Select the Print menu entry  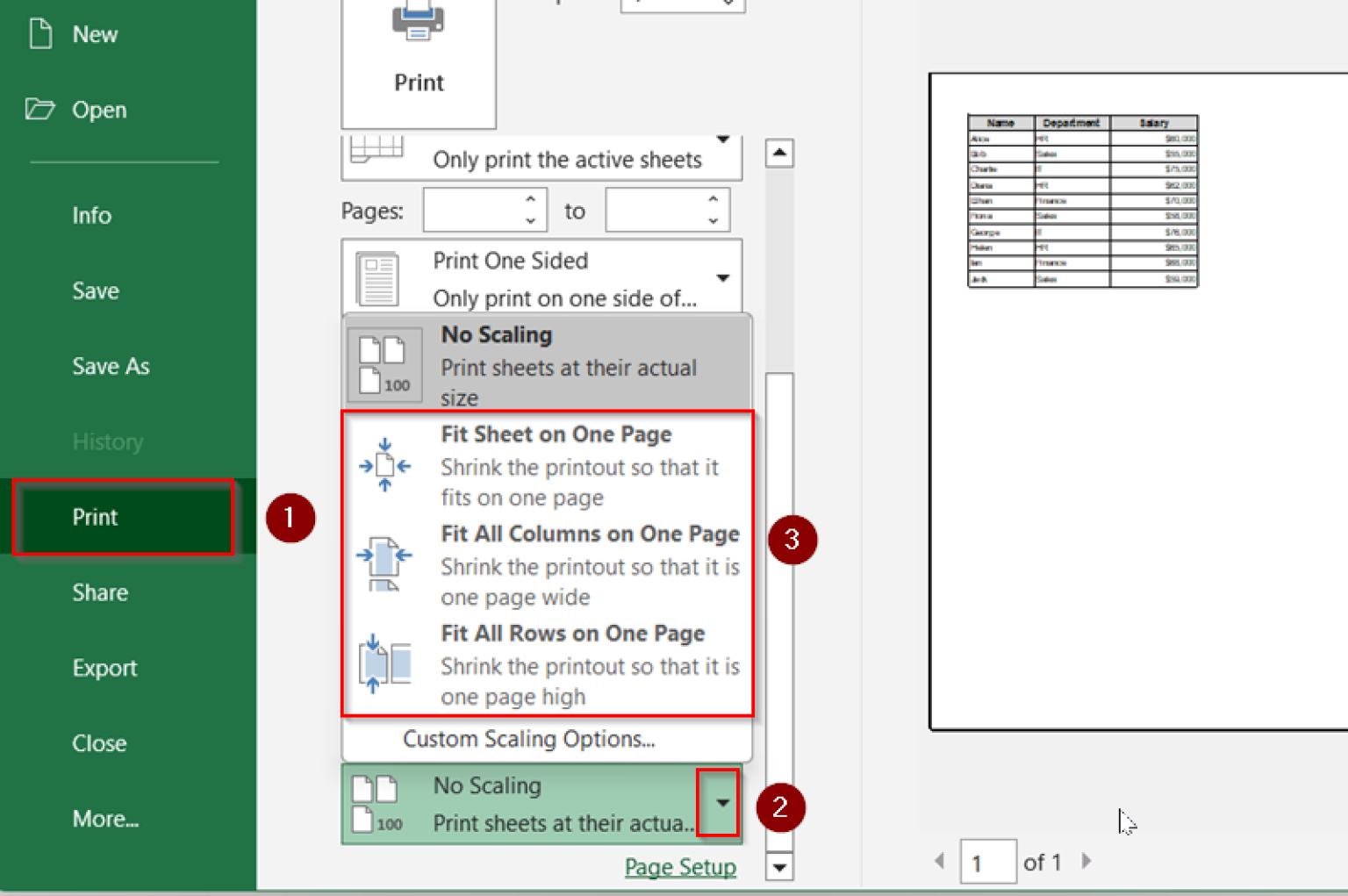click(x=94, y=517)
